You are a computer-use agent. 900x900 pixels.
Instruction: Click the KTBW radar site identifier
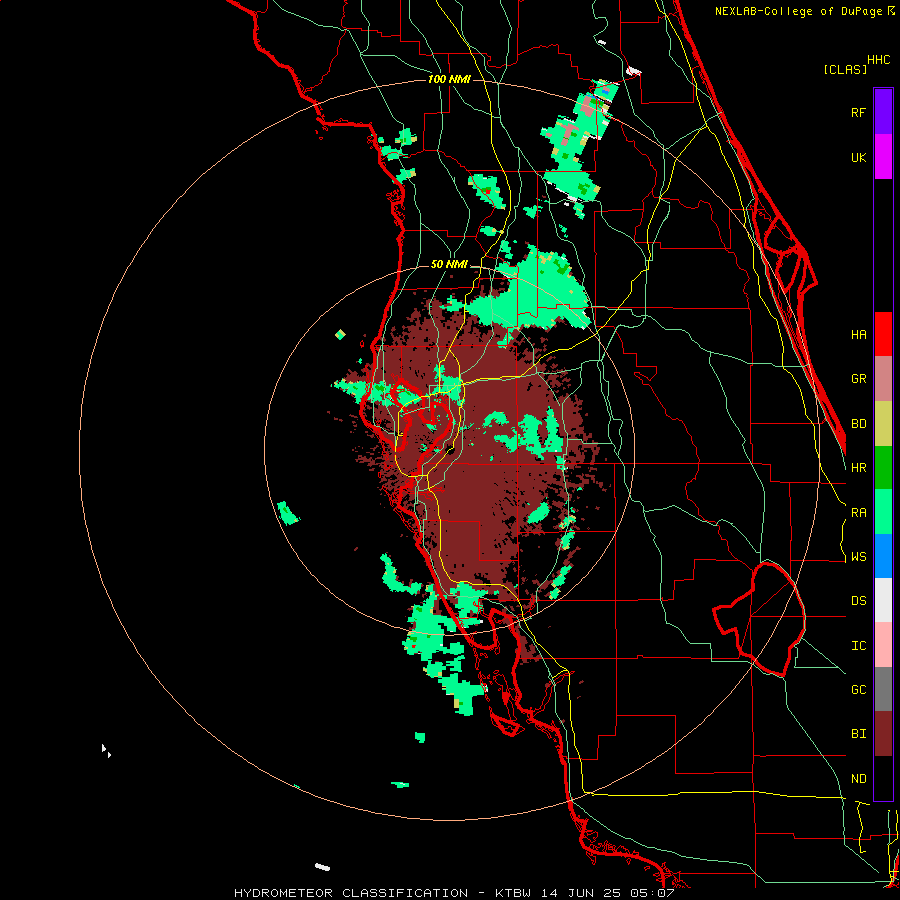coord(517,893)
